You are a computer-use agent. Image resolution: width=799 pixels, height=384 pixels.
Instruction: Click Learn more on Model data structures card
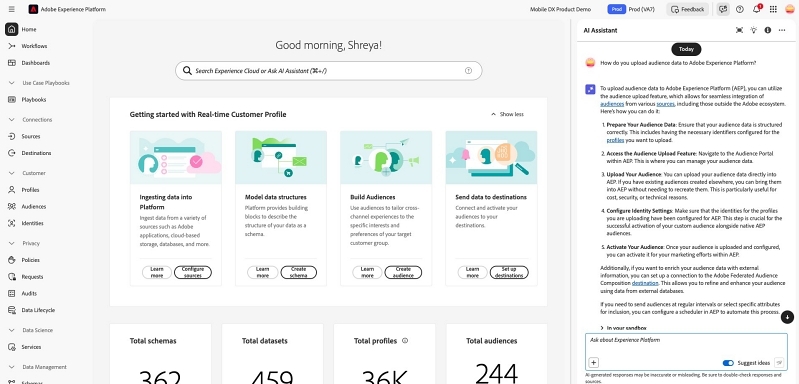tap(262, 272)
